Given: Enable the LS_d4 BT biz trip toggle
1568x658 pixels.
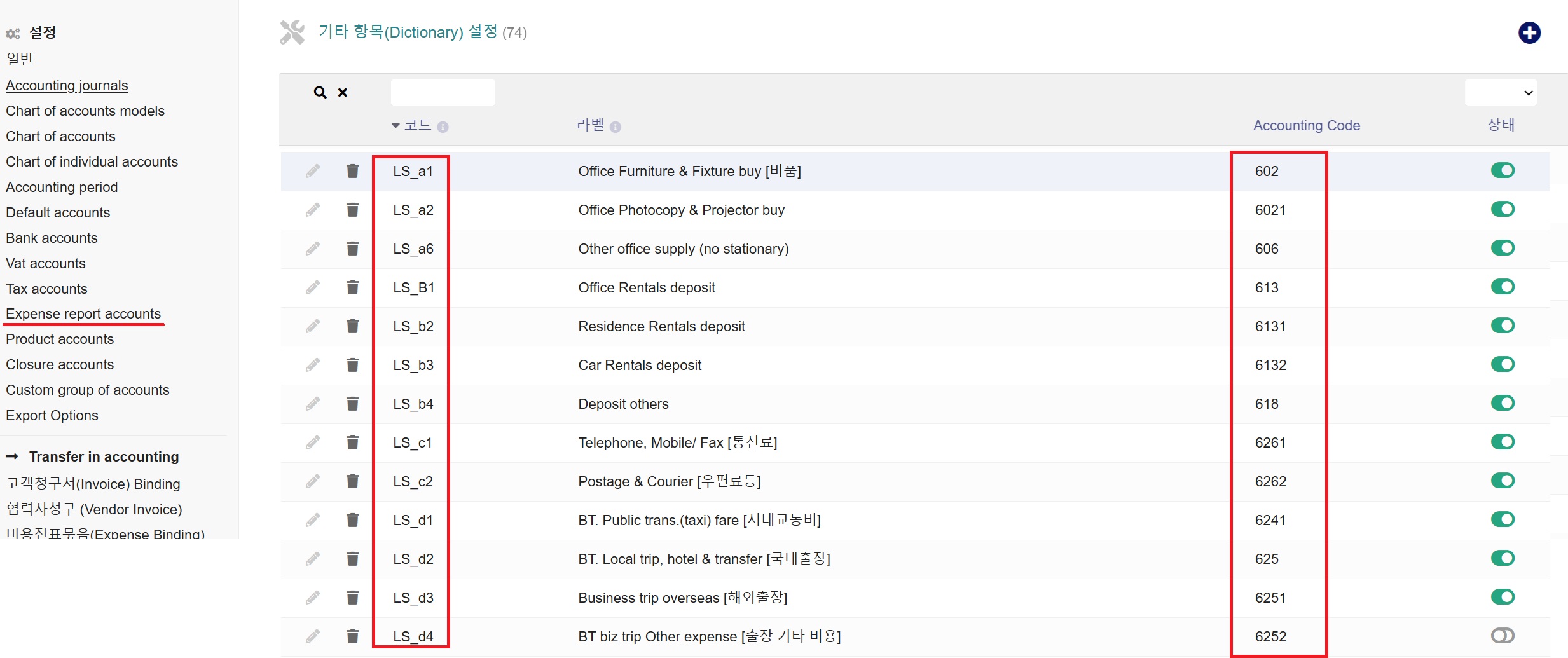Looking at the screenshot, I should pos(1502,636).
